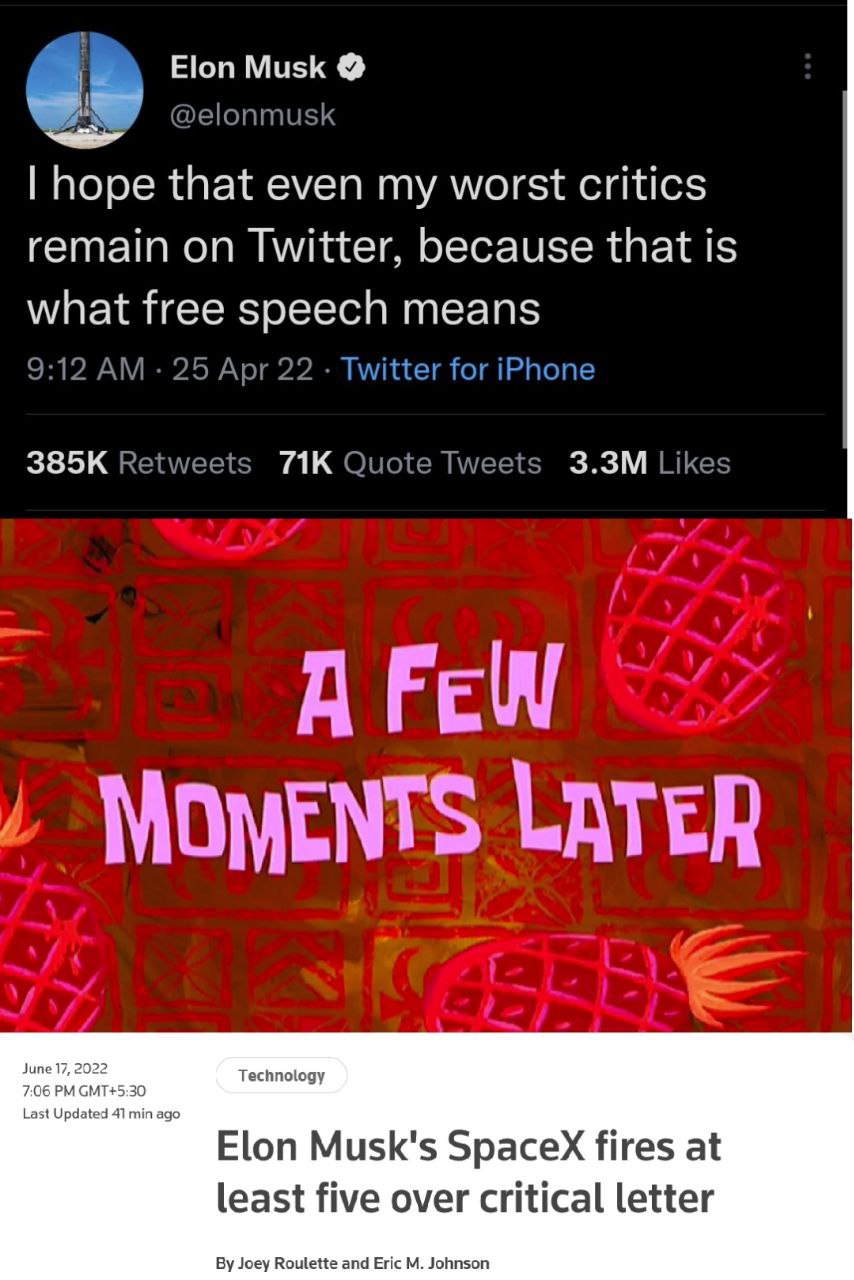Click the June 17, 2022 article date
Screen dimensions: 854x1280
point(65,1068)
